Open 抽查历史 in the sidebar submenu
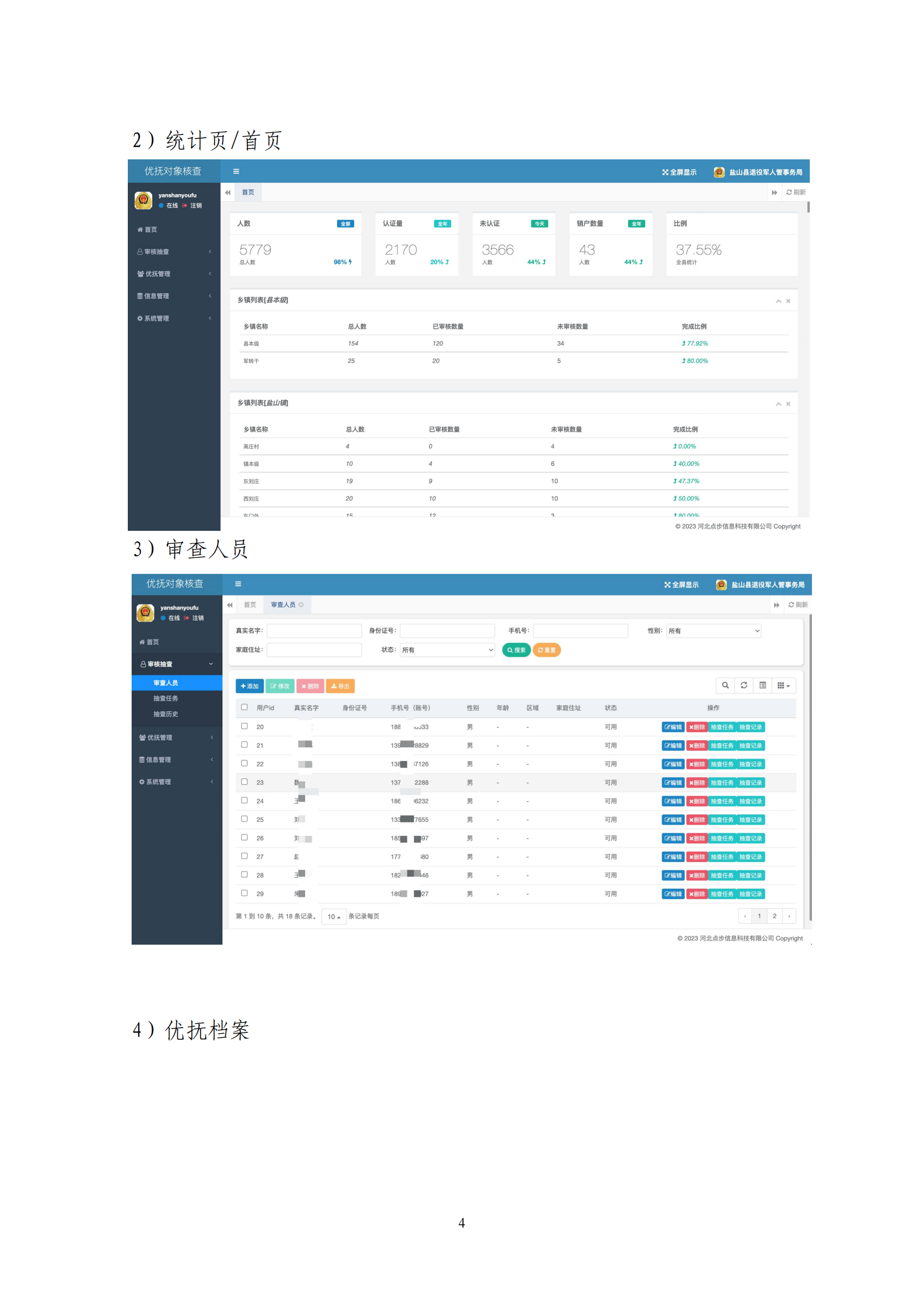 tap(166, 714)
